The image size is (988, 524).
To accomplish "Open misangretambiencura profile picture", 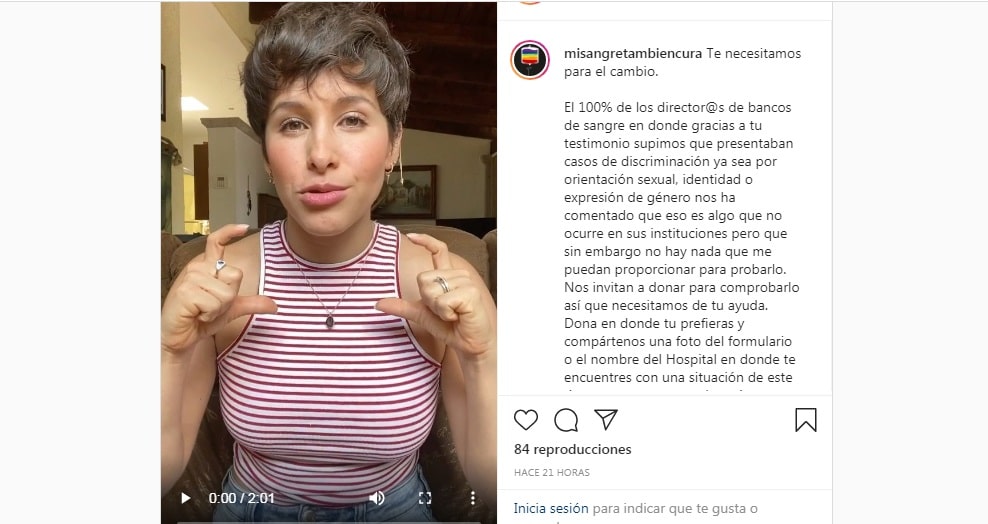I will (530, 60).
